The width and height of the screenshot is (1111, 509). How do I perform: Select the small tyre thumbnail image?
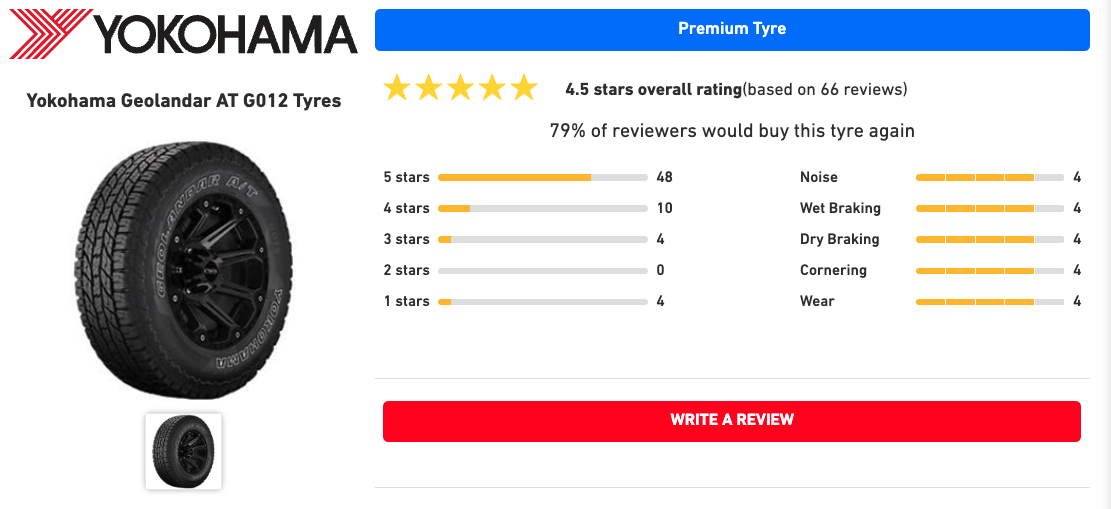click(x=184, y=452)
